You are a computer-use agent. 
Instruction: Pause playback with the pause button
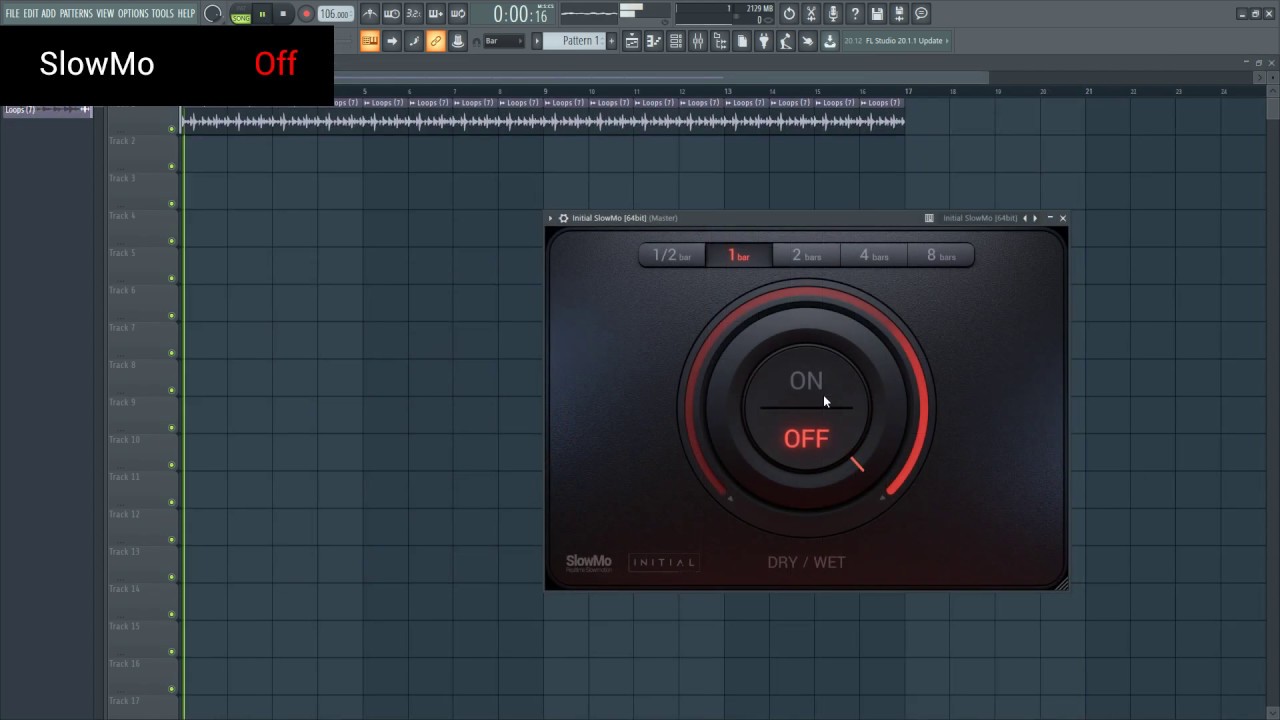pos(262,14)
